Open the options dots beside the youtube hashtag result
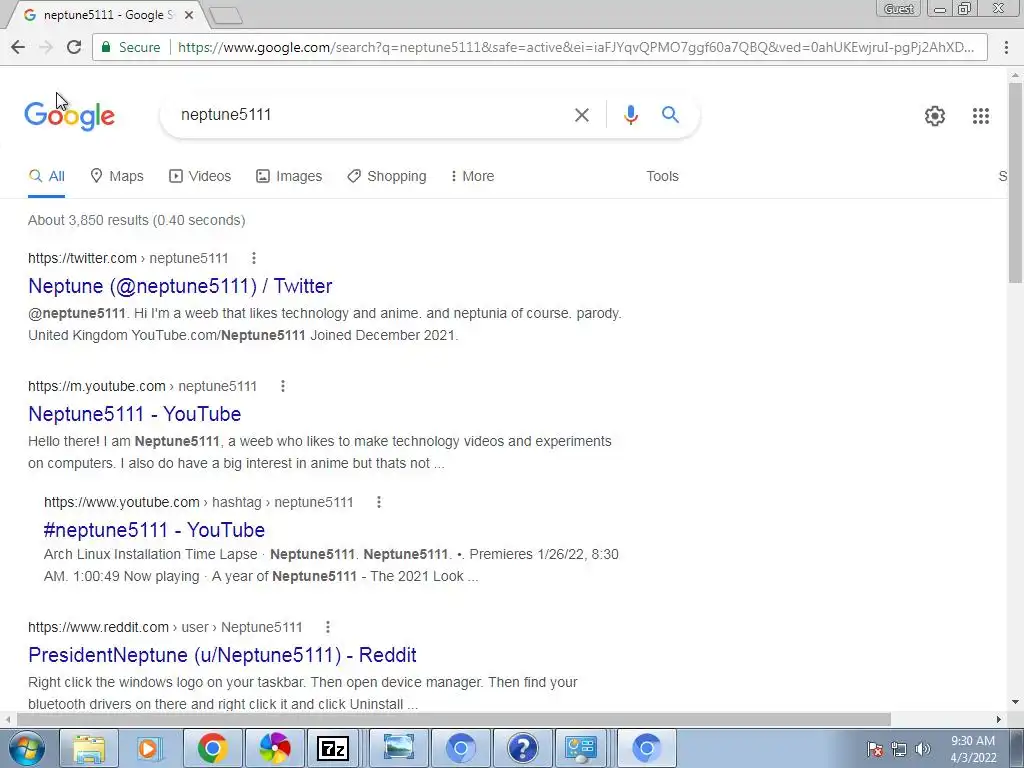 coord(379,502)
